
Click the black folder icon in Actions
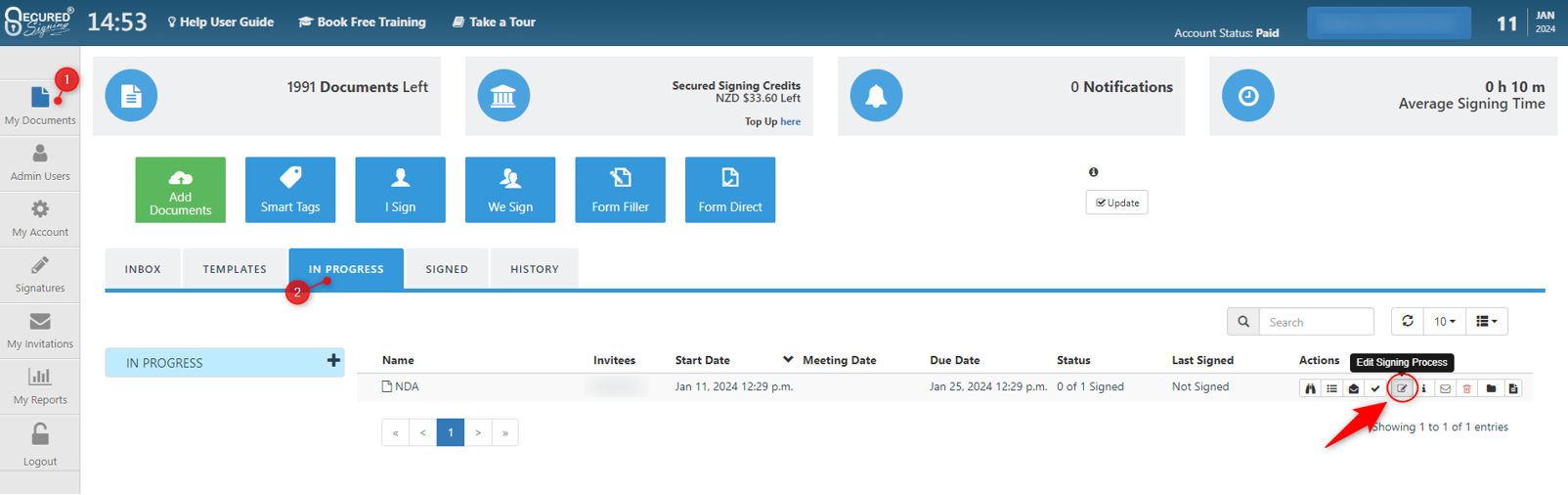point(1491,388)
